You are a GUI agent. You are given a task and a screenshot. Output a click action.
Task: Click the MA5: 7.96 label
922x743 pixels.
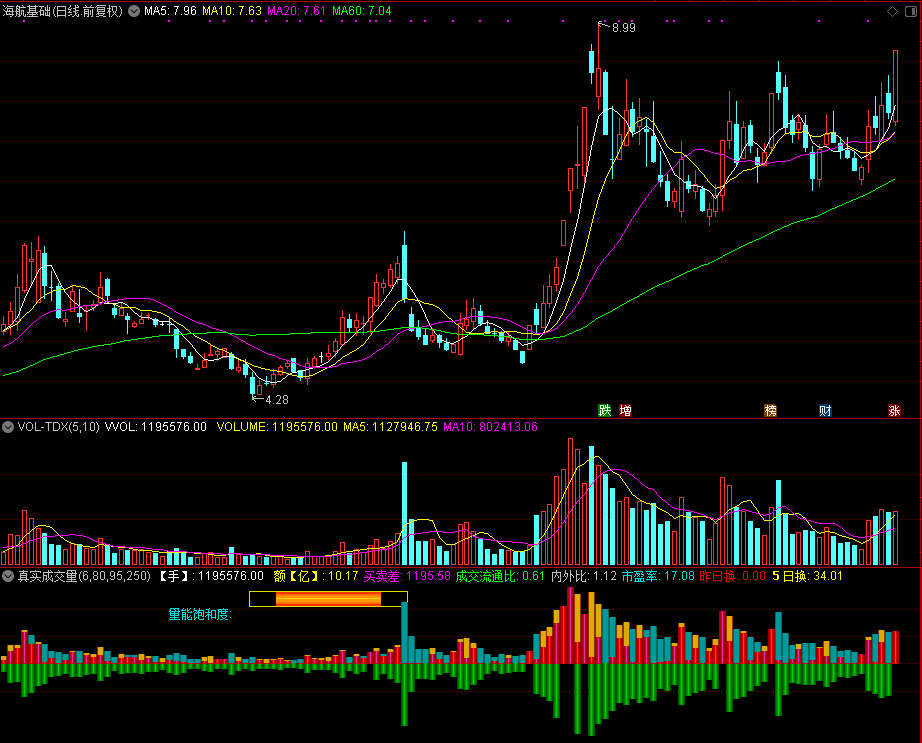(171, 11)
